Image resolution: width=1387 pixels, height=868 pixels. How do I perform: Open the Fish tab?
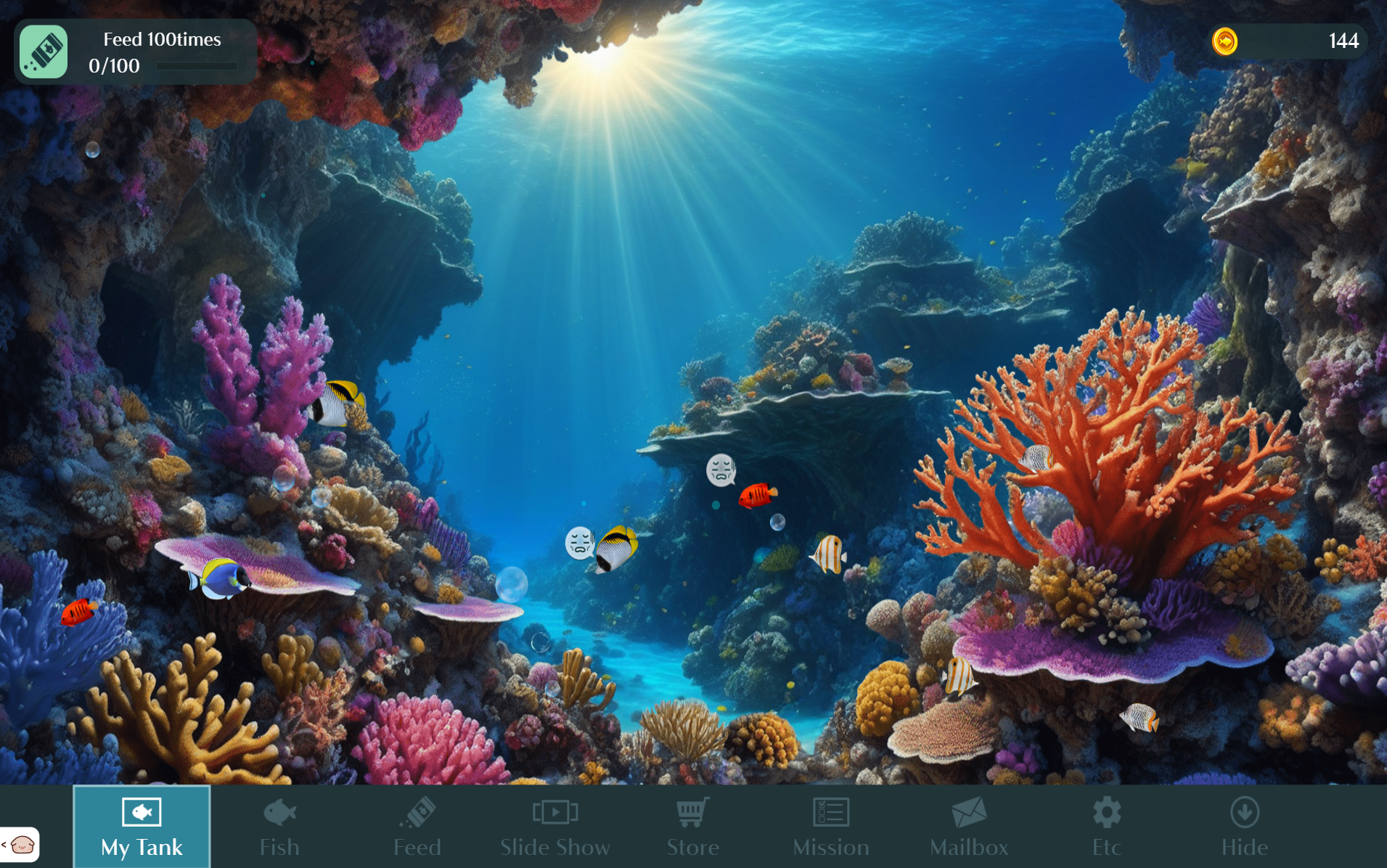[279, 826]
